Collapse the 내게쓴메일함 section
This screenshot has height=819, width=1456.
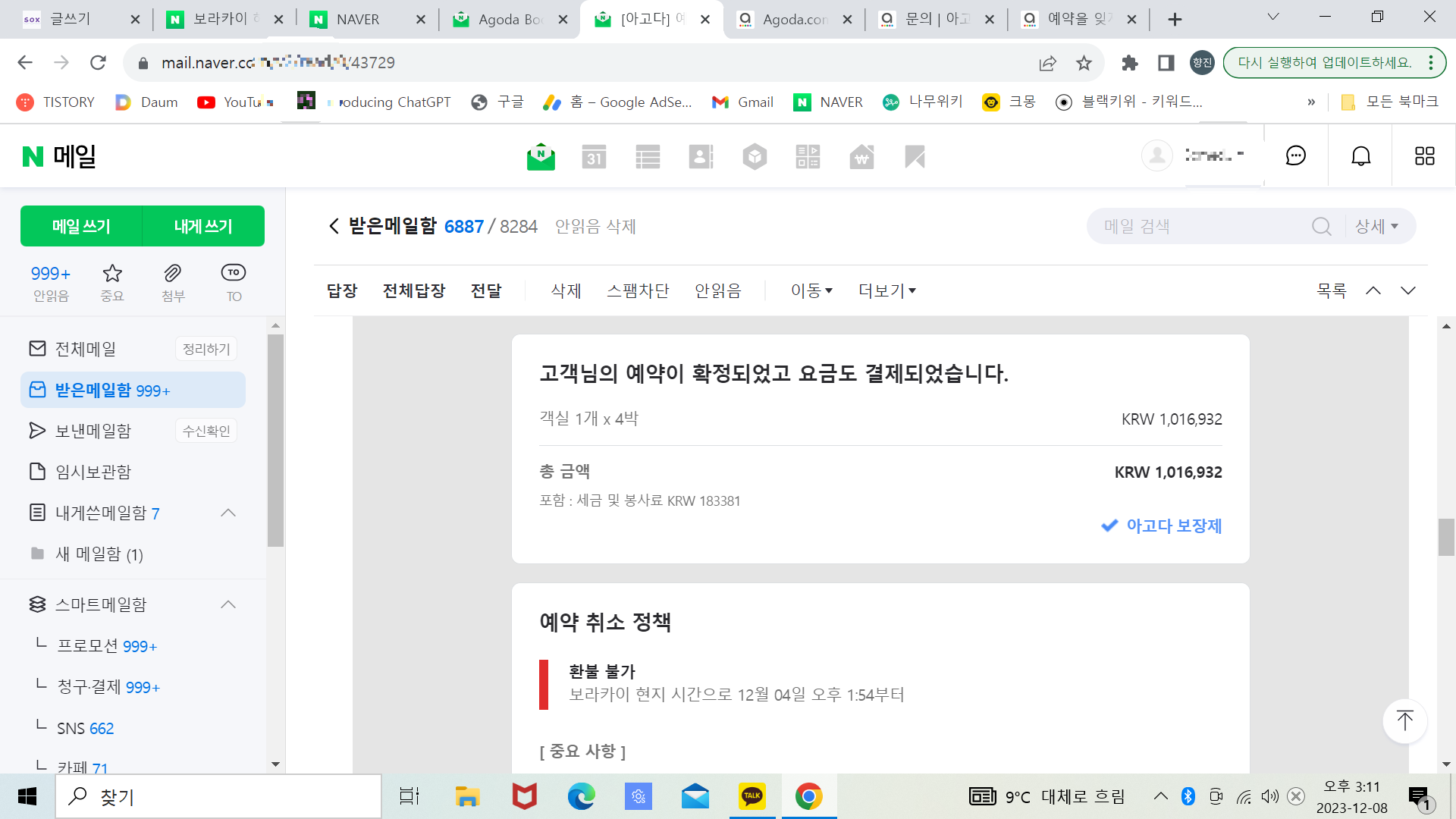click(228, 513)
